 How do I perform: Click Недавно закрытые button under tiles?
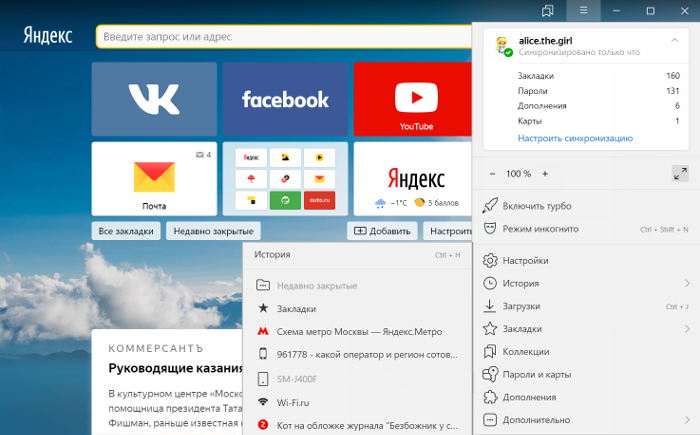tap(213, 231)
